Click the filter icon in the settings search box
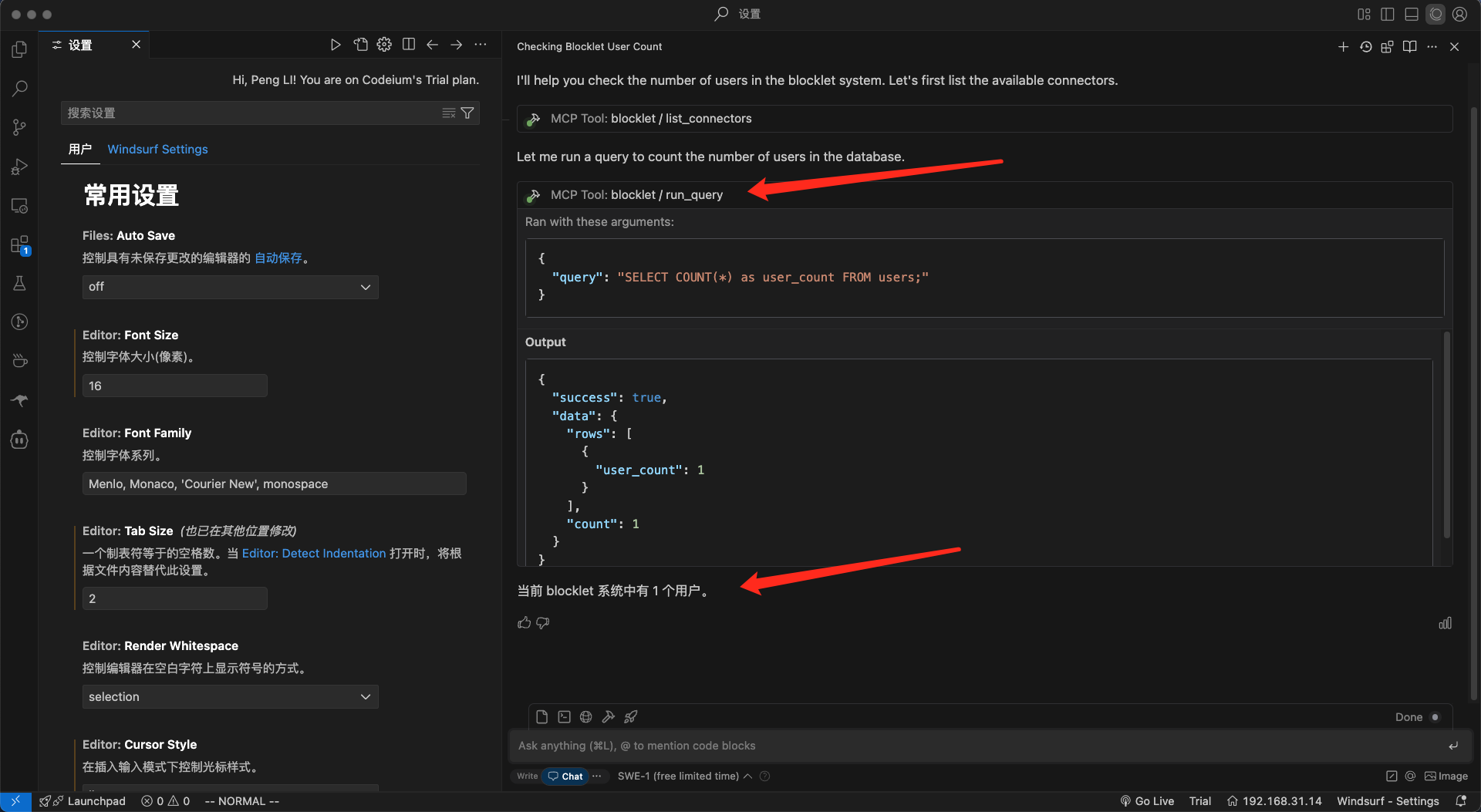1481x812 pixels. (467, 113)
